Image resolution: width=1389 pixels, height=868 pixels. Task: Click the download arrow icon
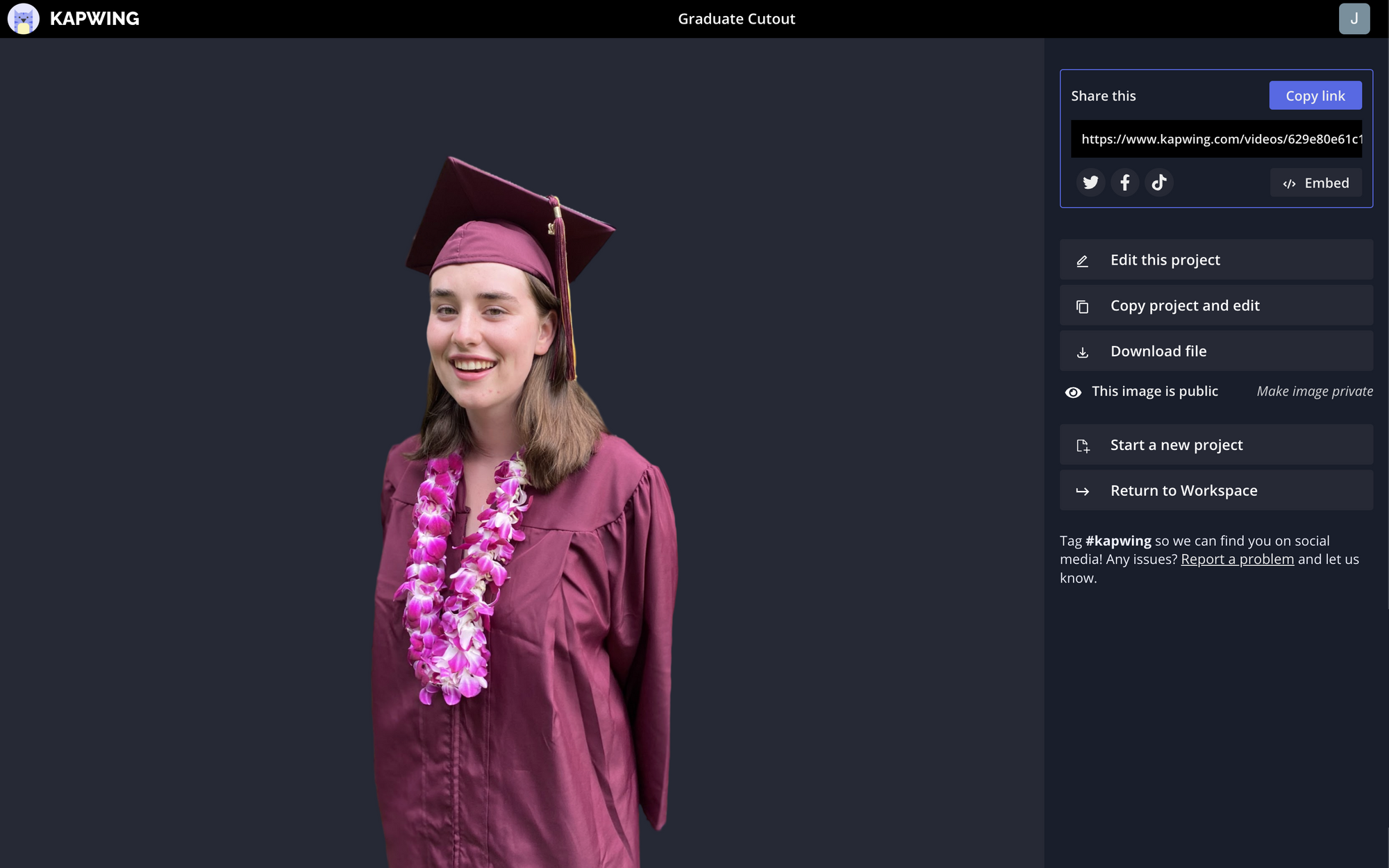click(1082, 352)
